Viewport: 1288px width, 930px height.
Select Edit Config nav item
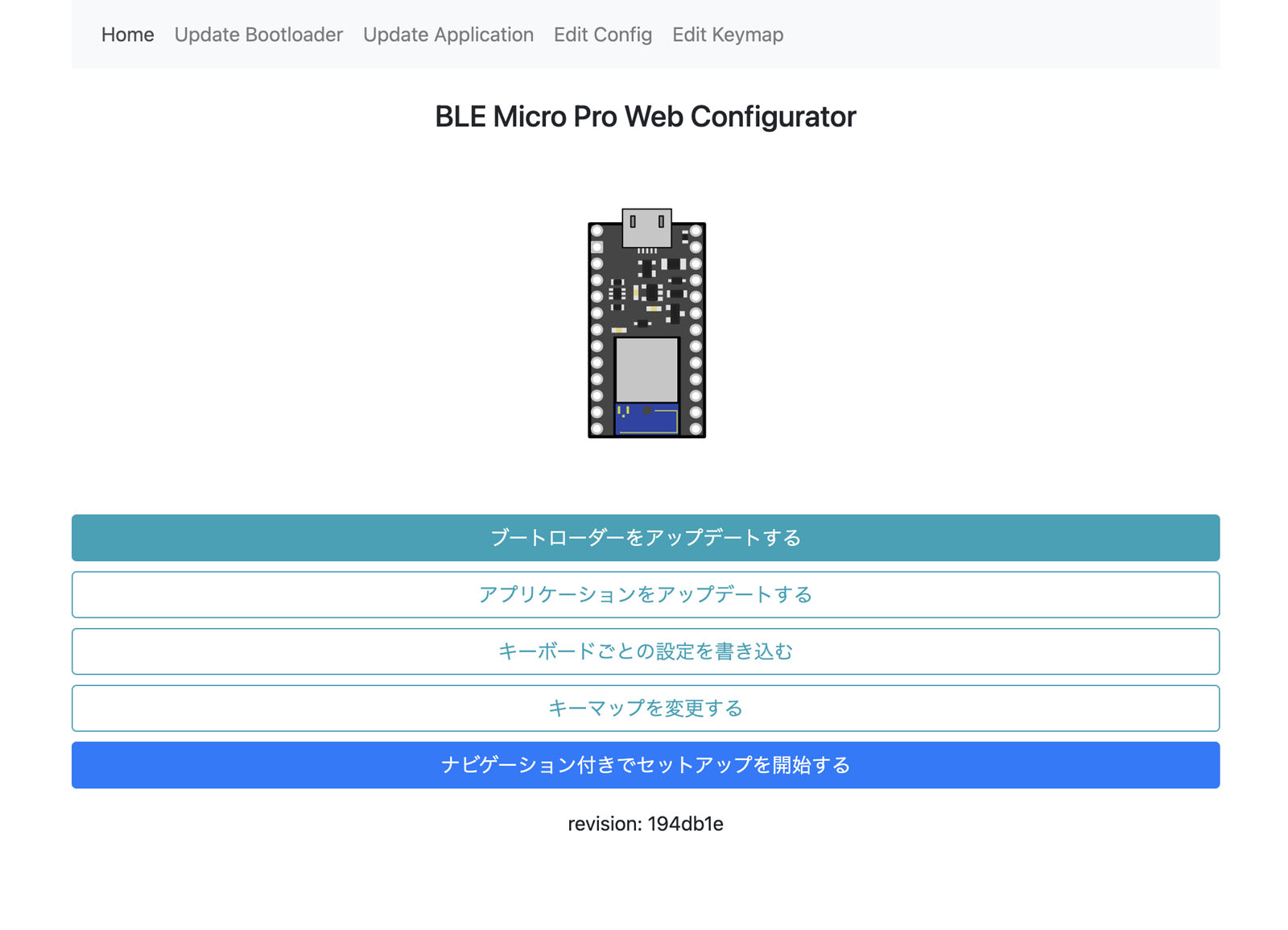tap(603, 35)
